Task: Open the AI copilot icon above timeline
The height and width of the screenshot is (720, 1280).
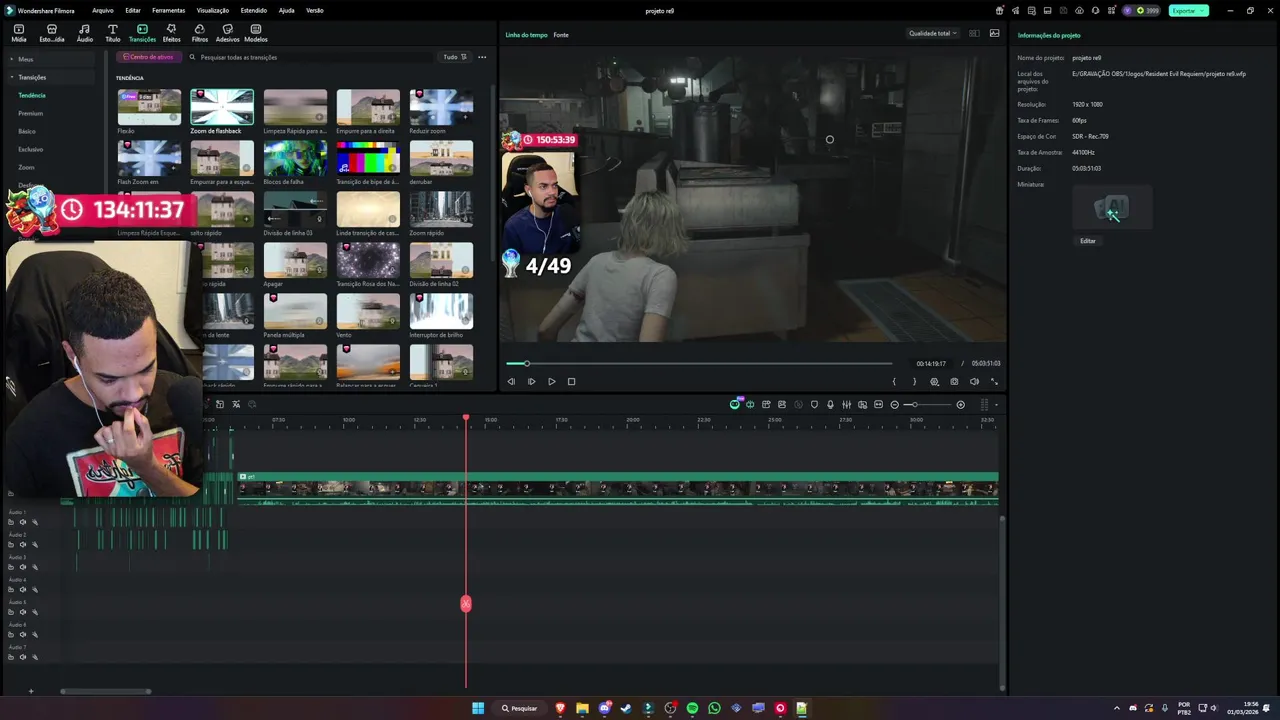Action: coord(735,404)
